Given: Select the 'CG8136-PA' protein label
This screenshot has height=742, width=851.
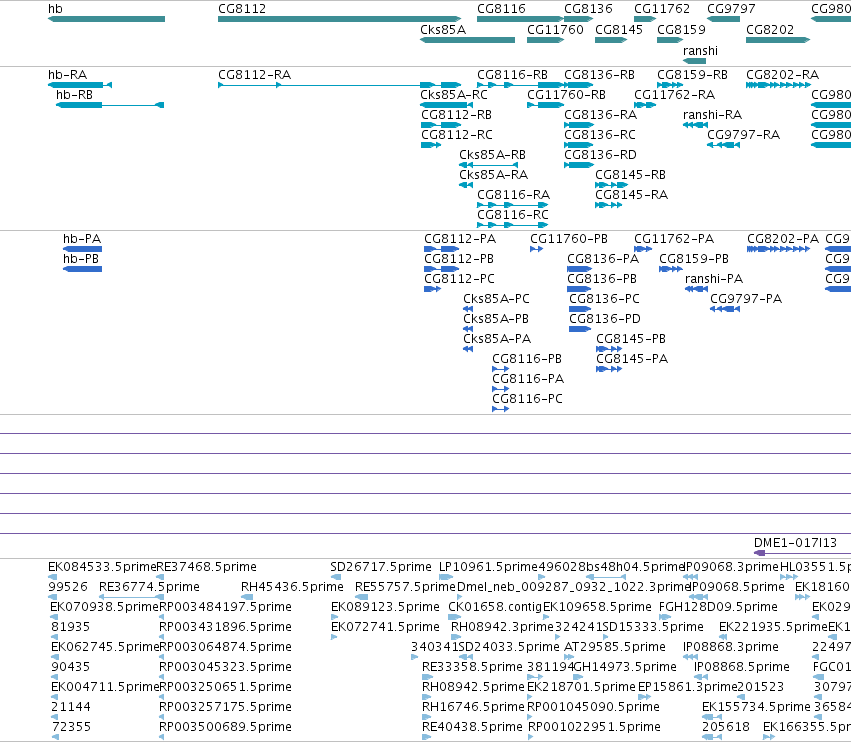Looking at the screenshot, I should coord(603,259).
